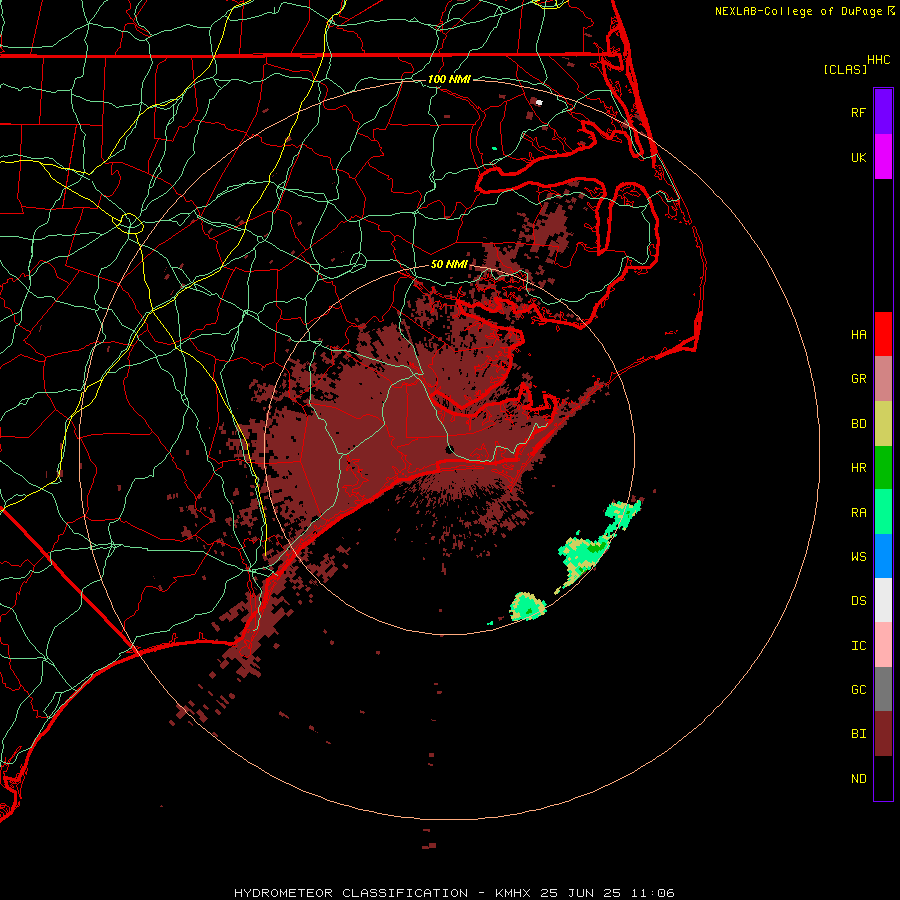Click the 50 NMI range ring label
The height and width of the screenshot is (900, 900).
pyautogui.click(x=449, y=264)
